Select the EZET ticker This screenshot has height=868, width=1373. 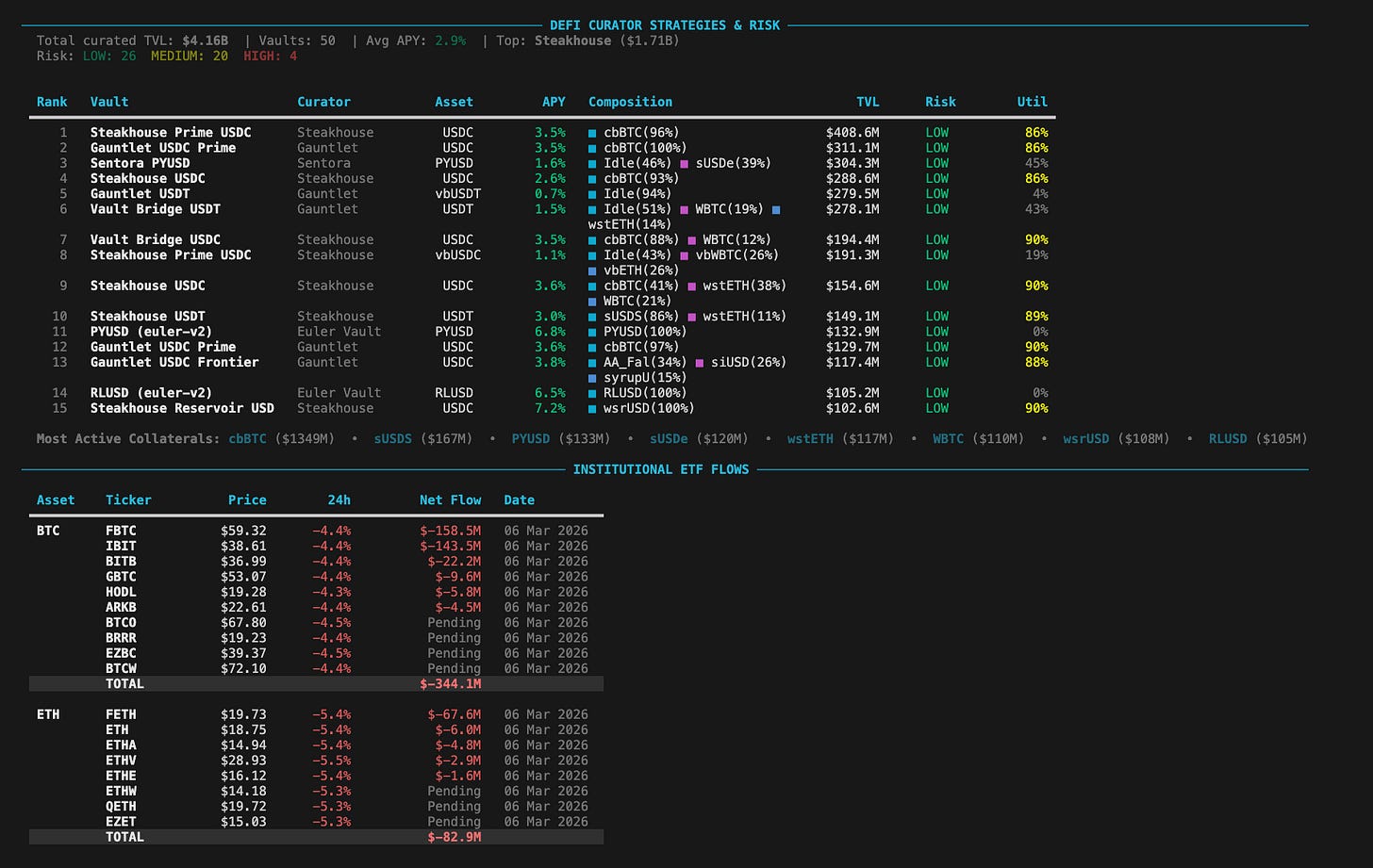coord(121,822)
